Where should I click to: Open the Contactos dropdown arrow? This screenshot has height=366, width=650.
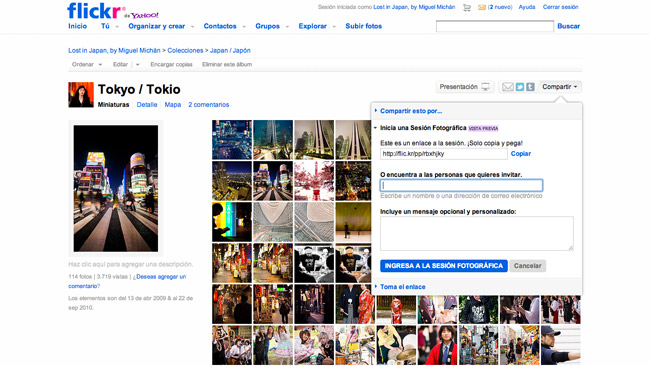point(244,27)
